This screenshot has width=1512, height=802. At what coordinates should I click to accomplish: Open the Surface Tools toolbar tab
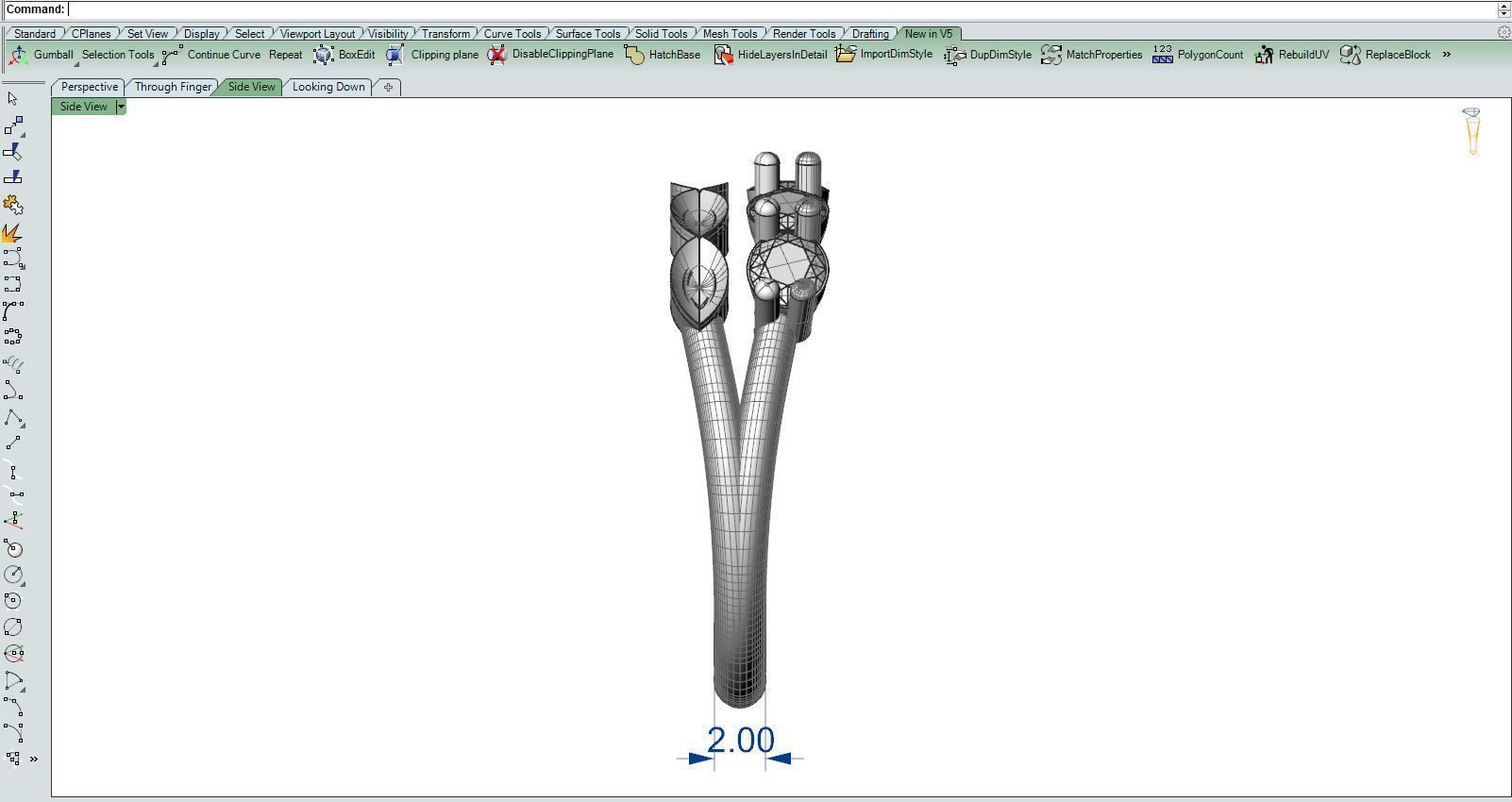(x=588, y=33)
